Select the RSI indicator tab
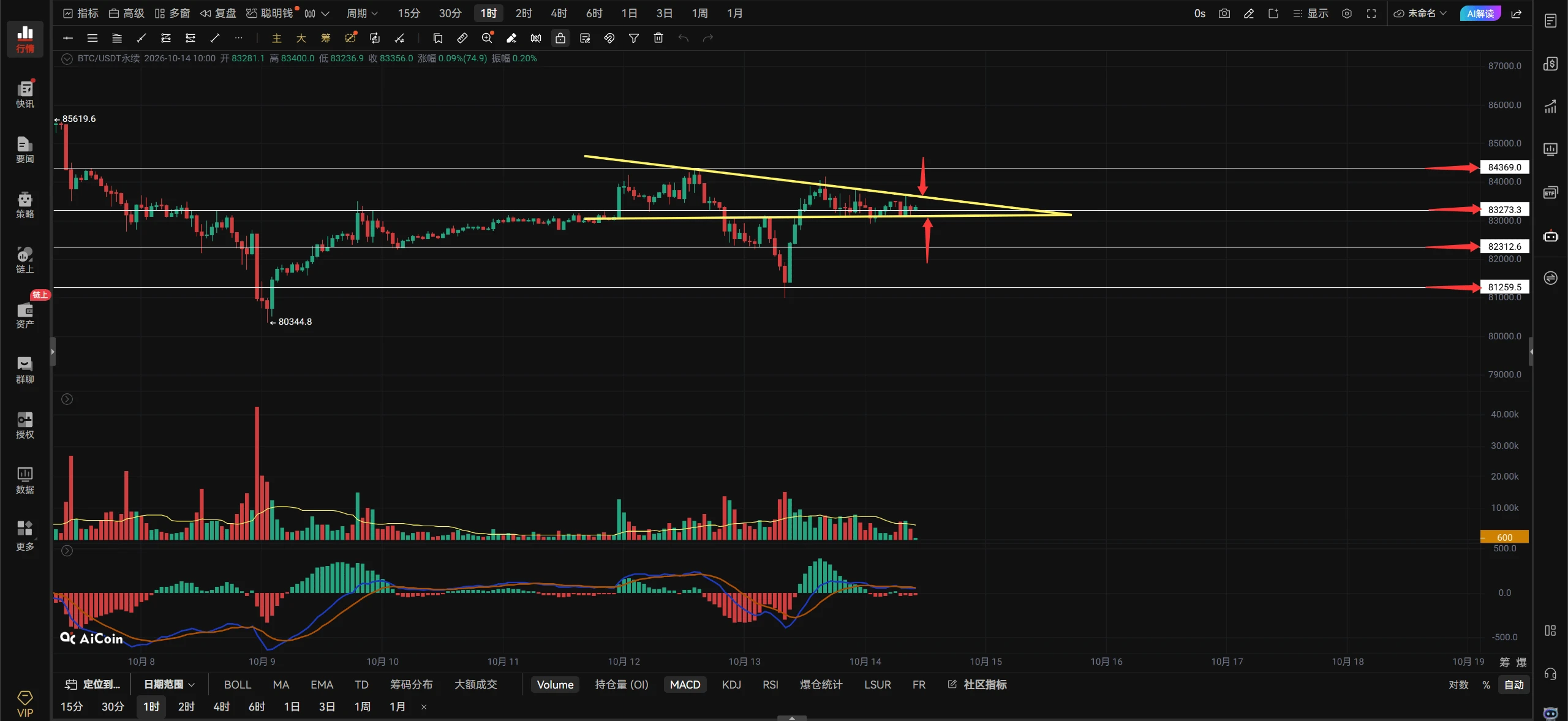1568x721 pixels. pyautogui.click(x=771, y=684)
